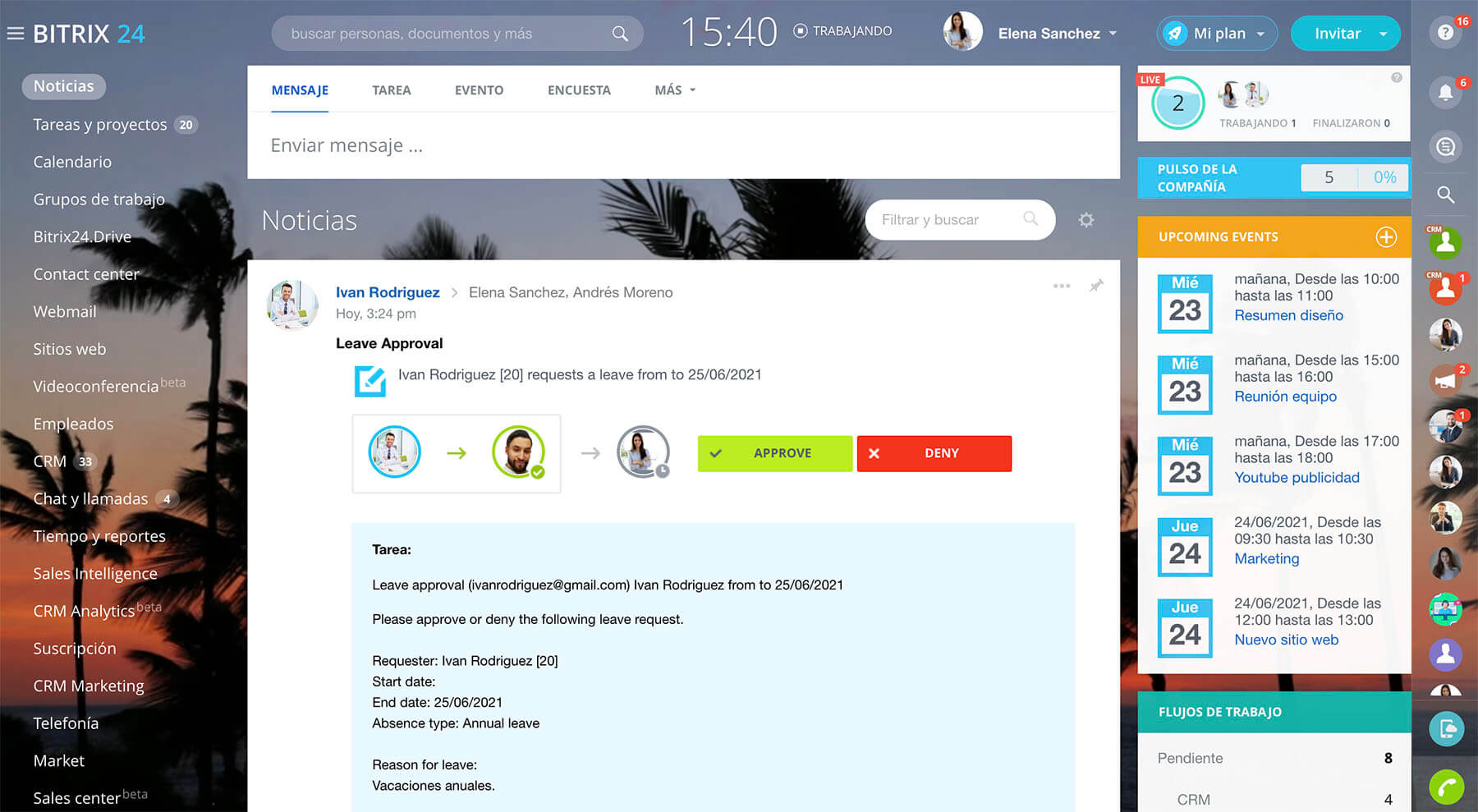Deny Ivan Rodriguez's leave request
1478x812 pixels.
[934, 453]
